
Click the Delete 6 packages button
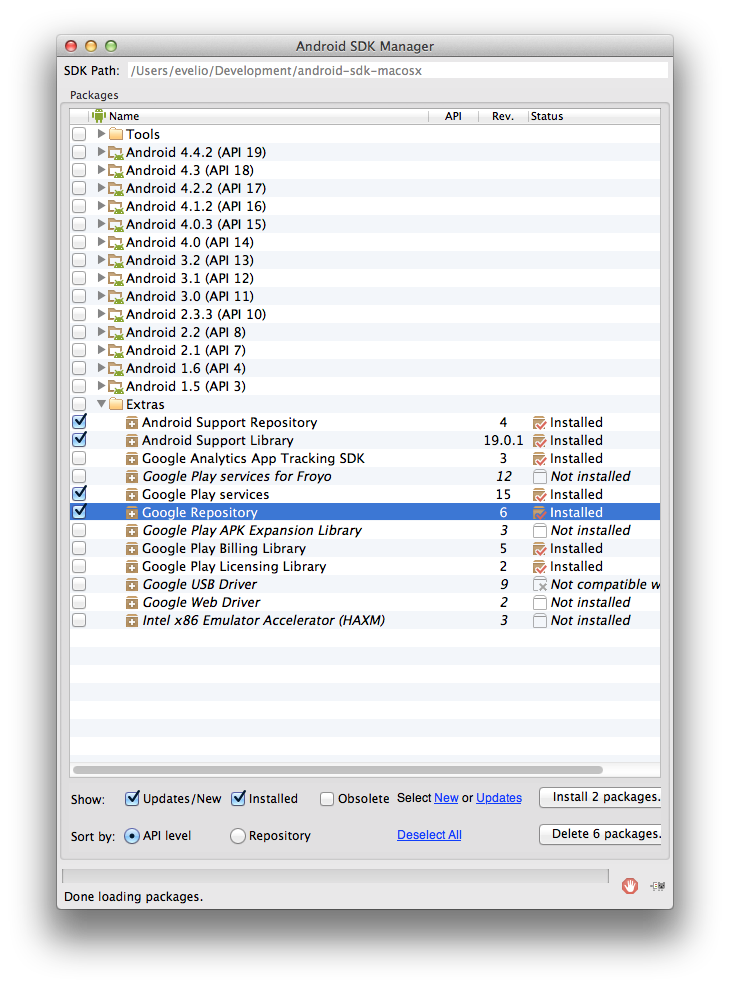point(600,834)
